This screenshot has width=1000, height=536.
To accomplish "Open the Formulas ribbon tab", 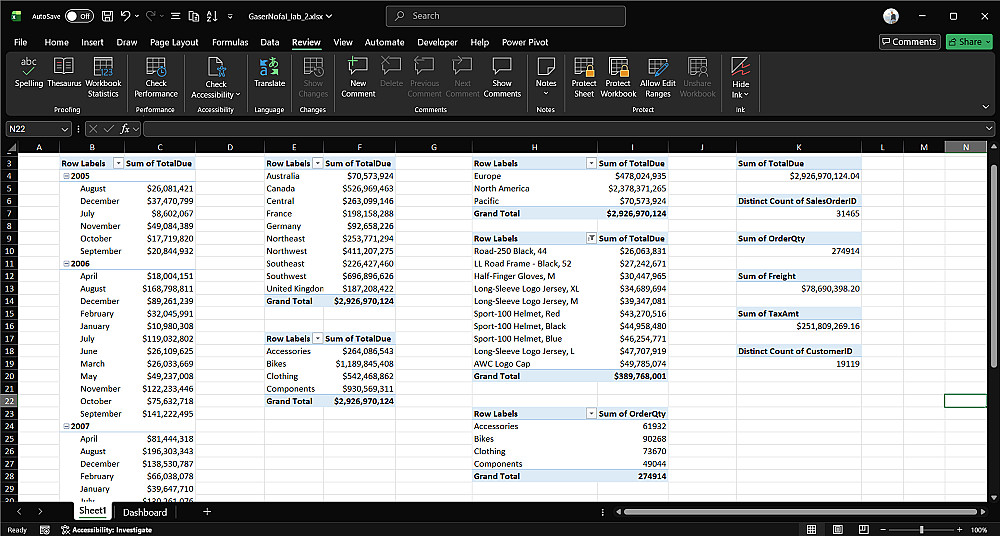I will click(x=230, y=42).
